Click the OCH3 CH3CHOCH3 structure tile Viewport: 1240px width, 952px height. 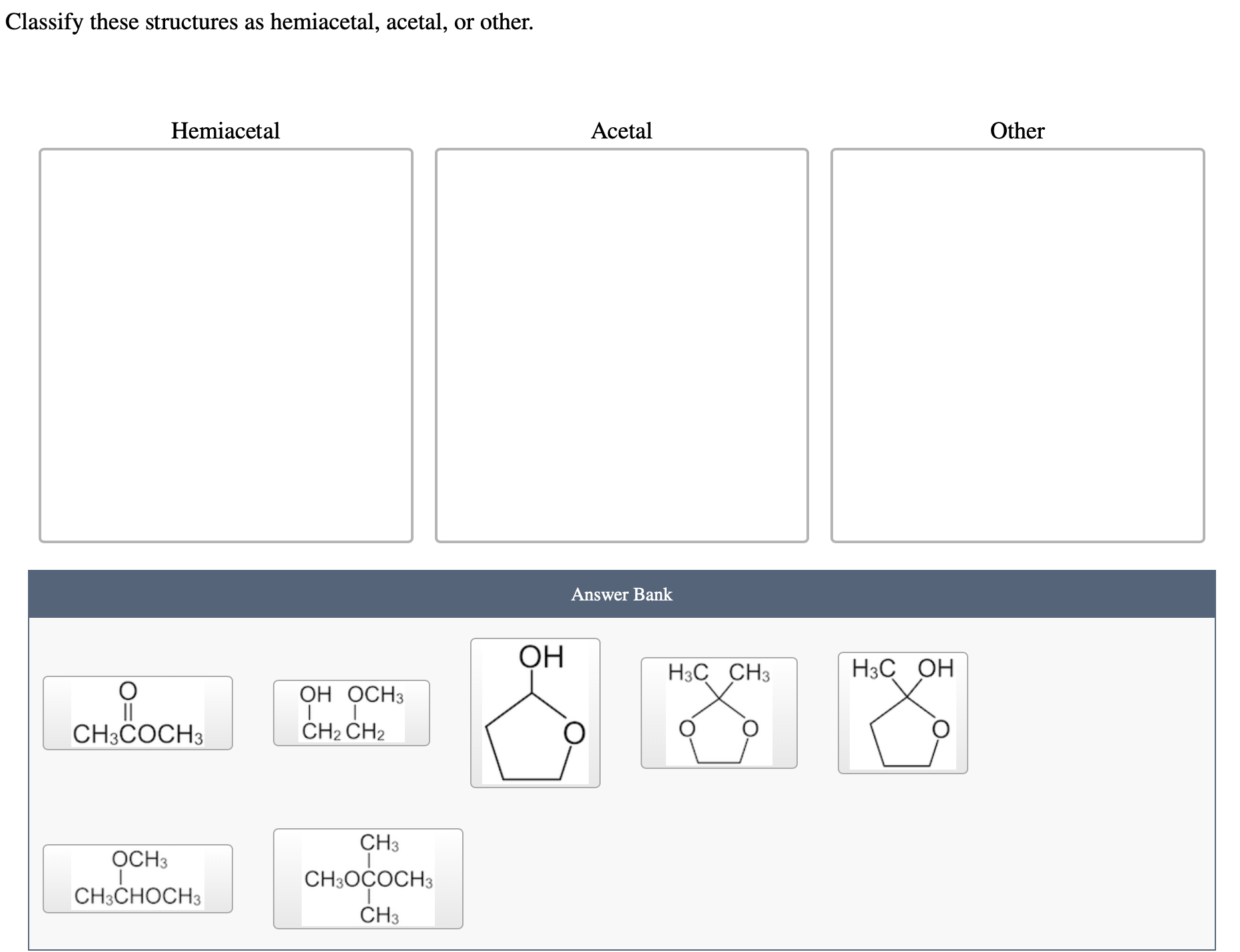[x=137, y=877]
